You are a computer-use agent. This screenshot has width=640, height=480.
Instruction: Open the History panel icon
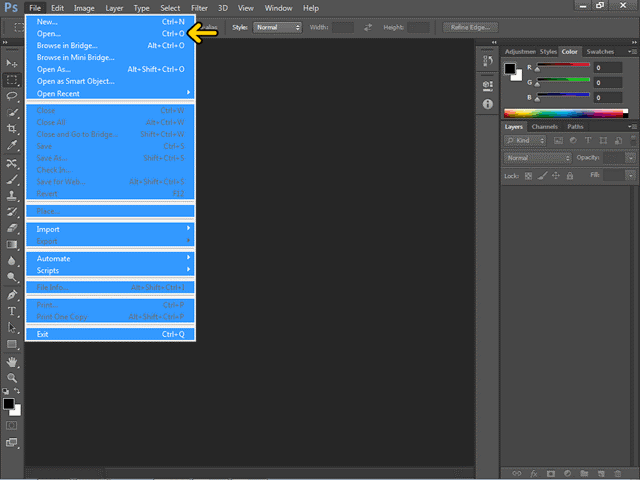tap(488, 61)
